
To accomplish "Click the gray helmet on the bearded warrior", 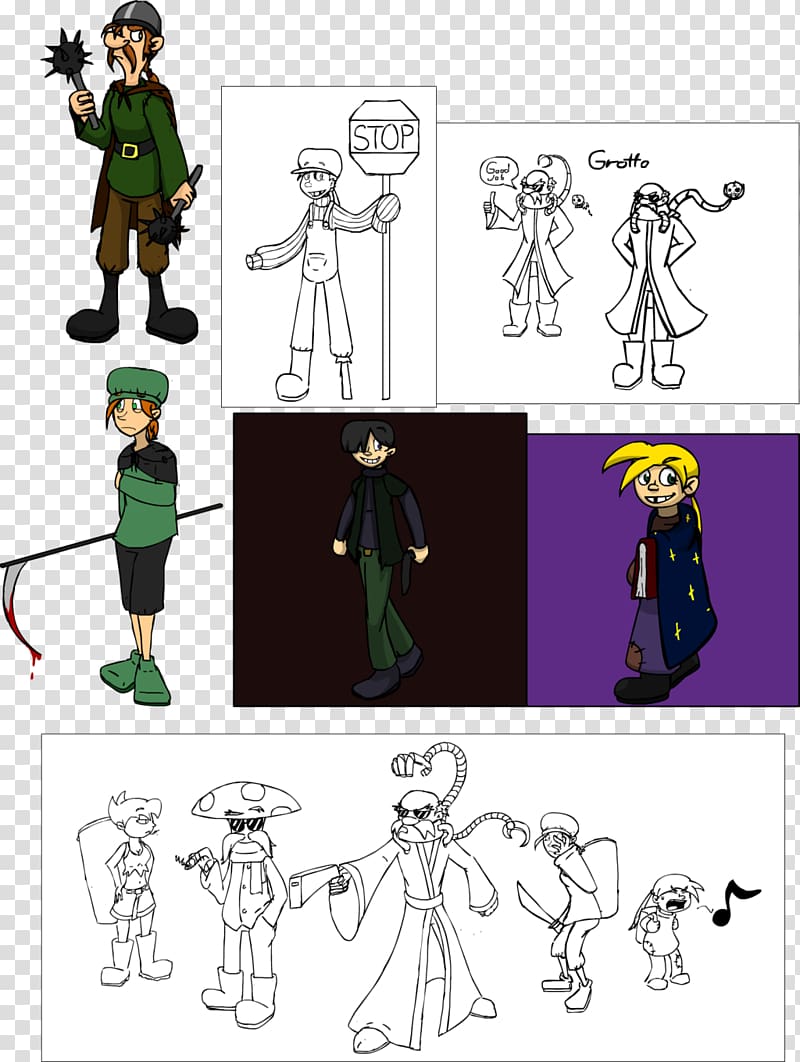I will coord(131,14).
